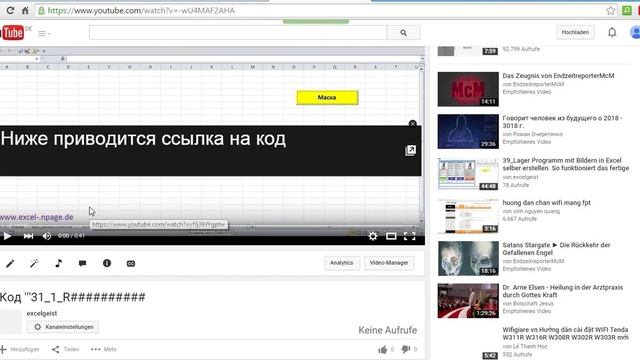The height and width of the screenshot is (360, 640).
Task: Click the video title Код 31_1_R
Action: [73, 297]
